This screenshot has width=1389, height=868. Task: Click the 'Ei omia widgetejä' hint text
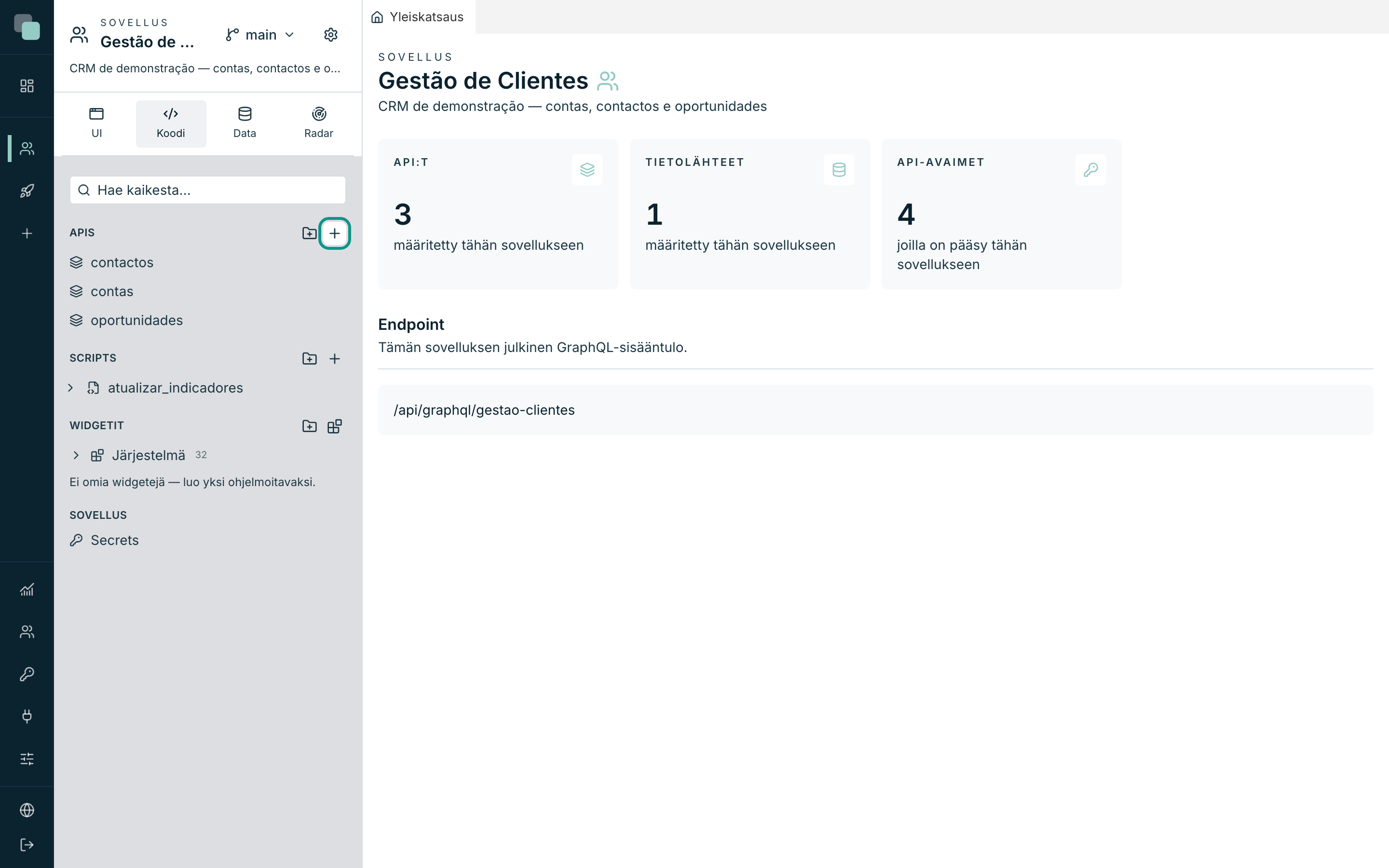click(192, 482)
